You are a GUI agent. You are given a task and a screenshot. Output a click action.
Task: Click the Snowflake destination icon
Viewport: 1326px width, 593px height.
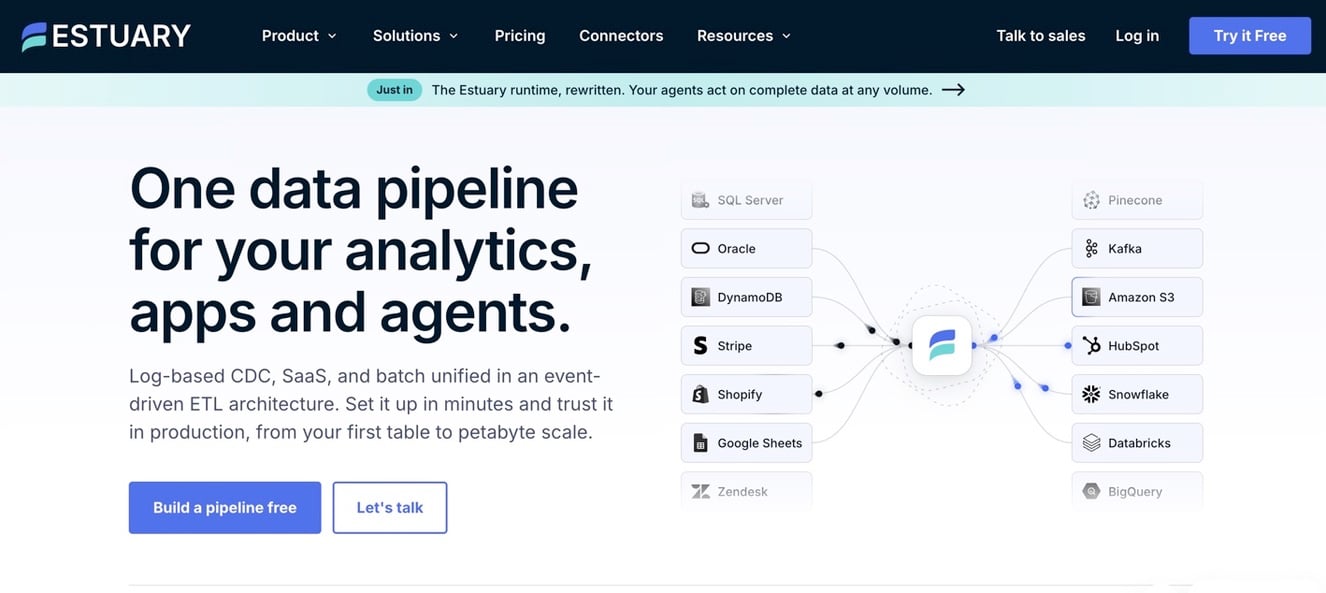coord(1091,394)
